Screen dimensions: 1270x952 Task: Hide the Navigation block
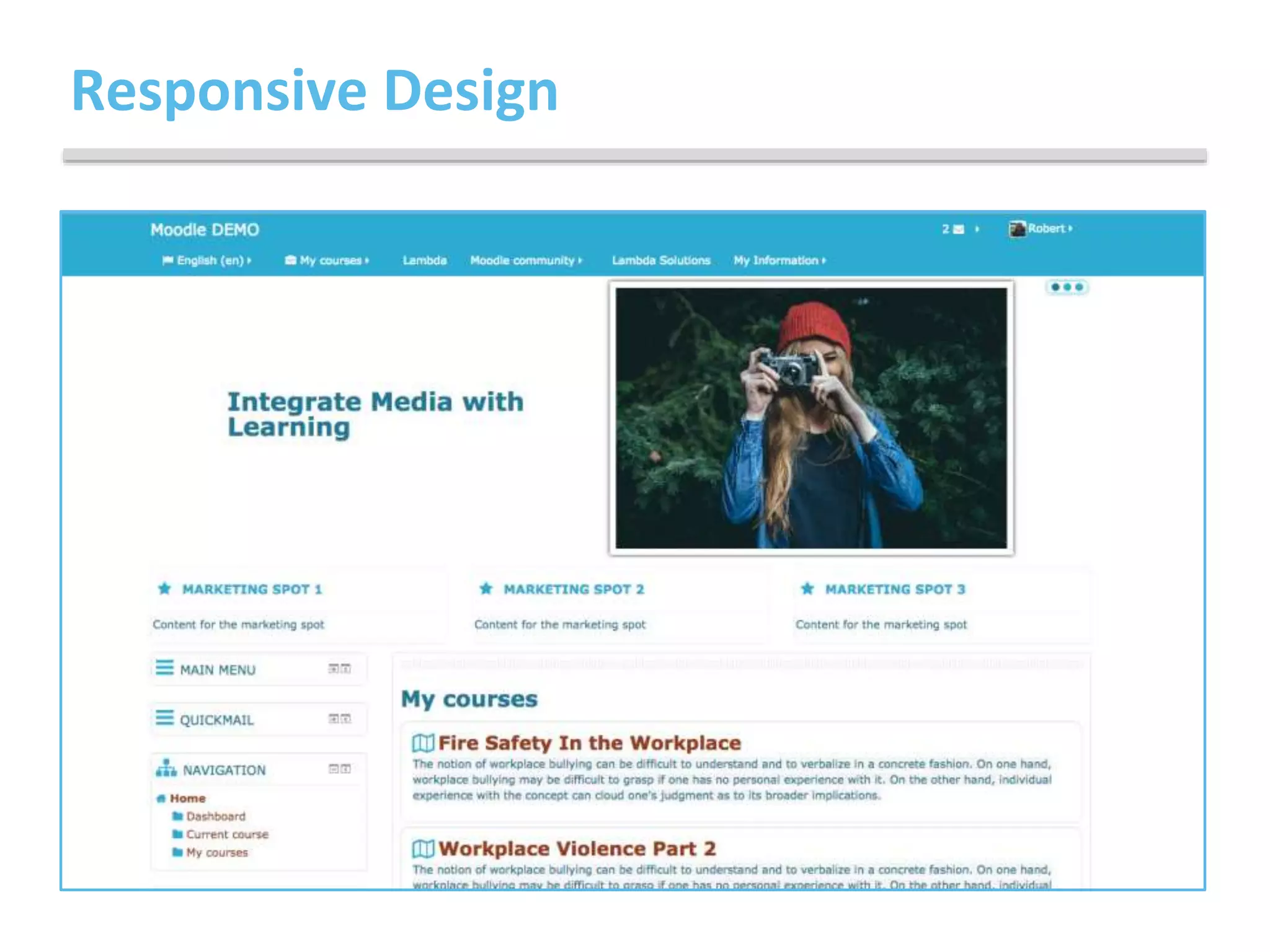pos(334,769)
